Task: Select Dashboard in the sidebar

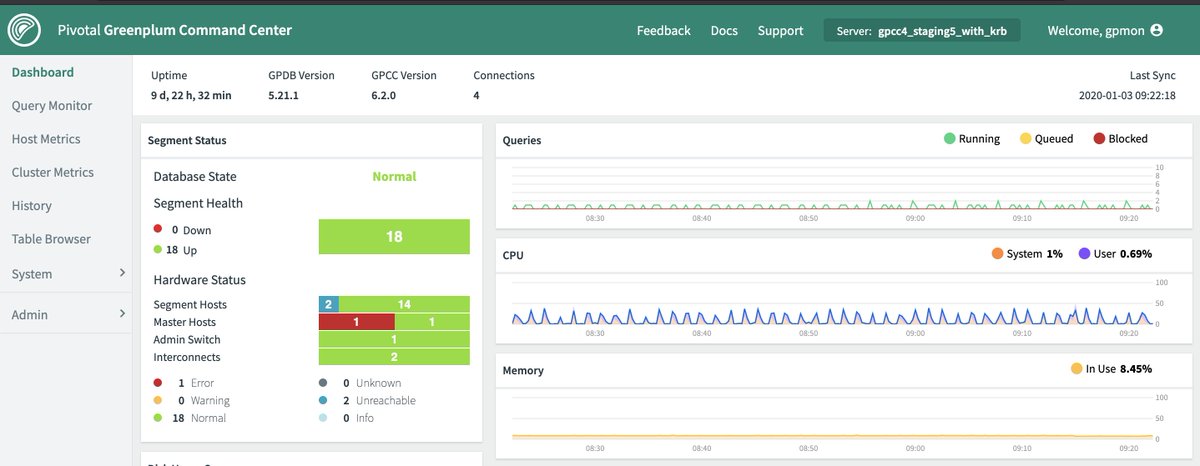Action: (x=43, y=72)
